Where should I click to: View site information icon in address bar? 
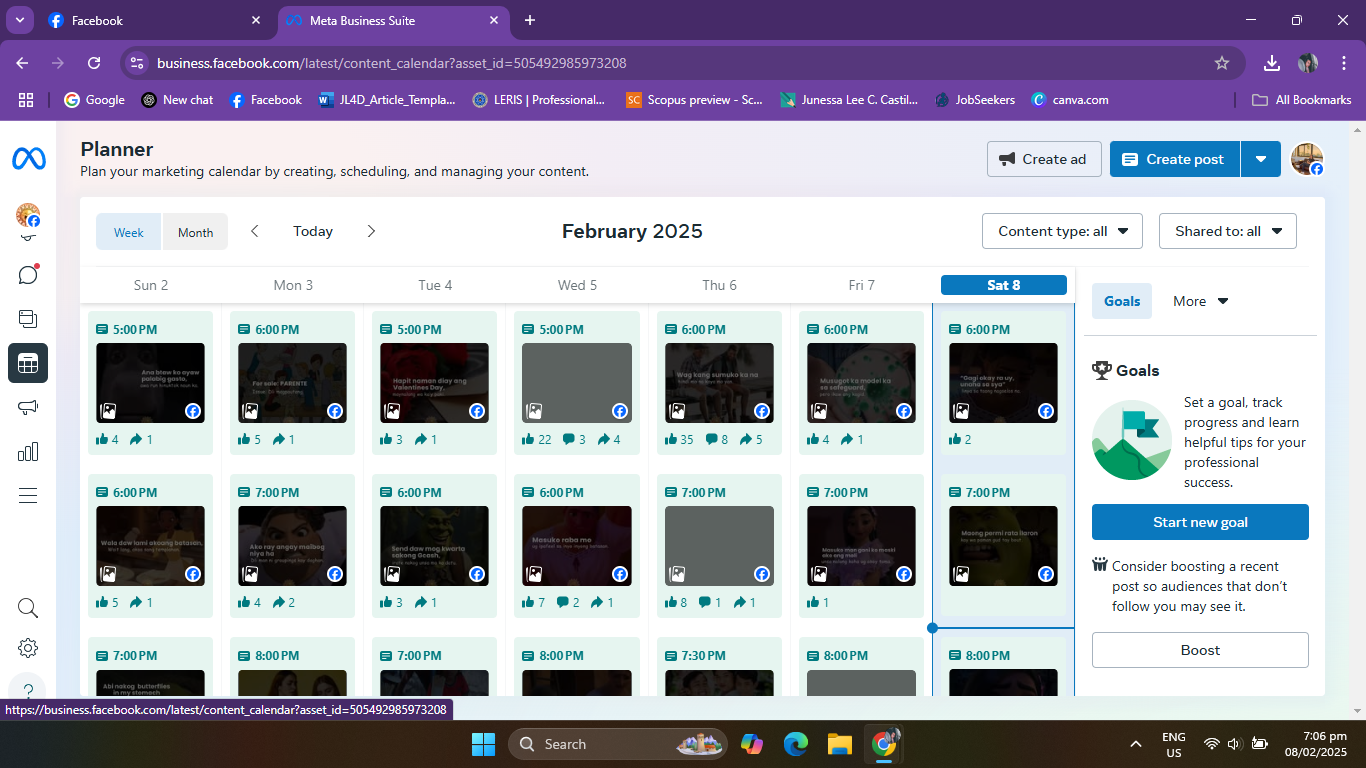pyautogui.click(x=137, y=63)
